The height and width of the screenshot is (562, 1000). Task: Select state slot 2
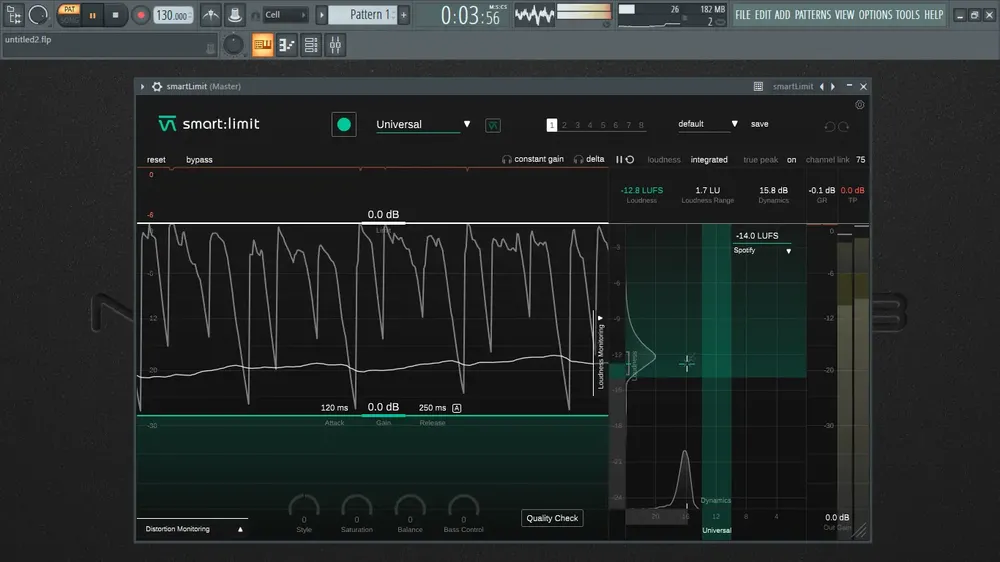(x=564, y=125)
